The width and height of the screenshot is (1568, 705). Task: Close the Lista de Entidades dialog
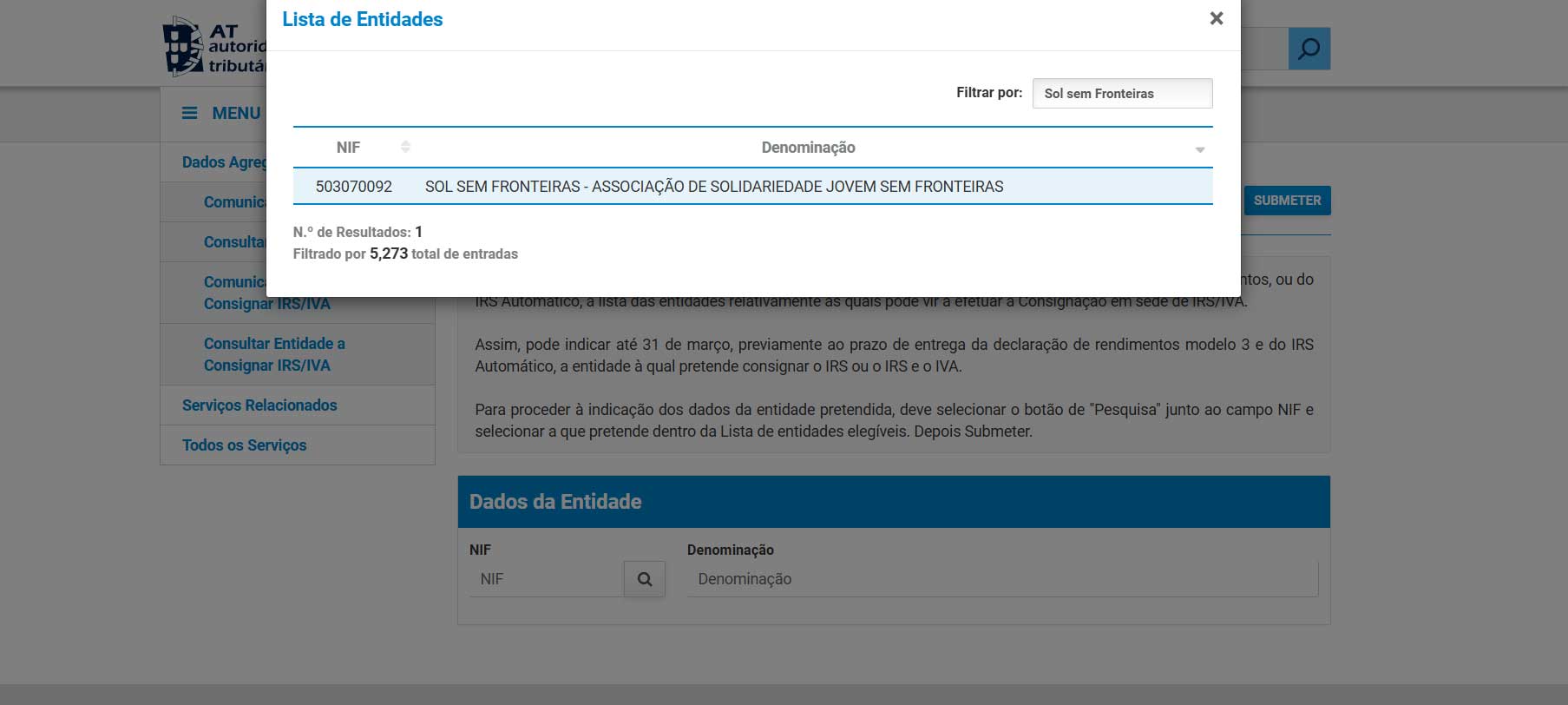1216,19
